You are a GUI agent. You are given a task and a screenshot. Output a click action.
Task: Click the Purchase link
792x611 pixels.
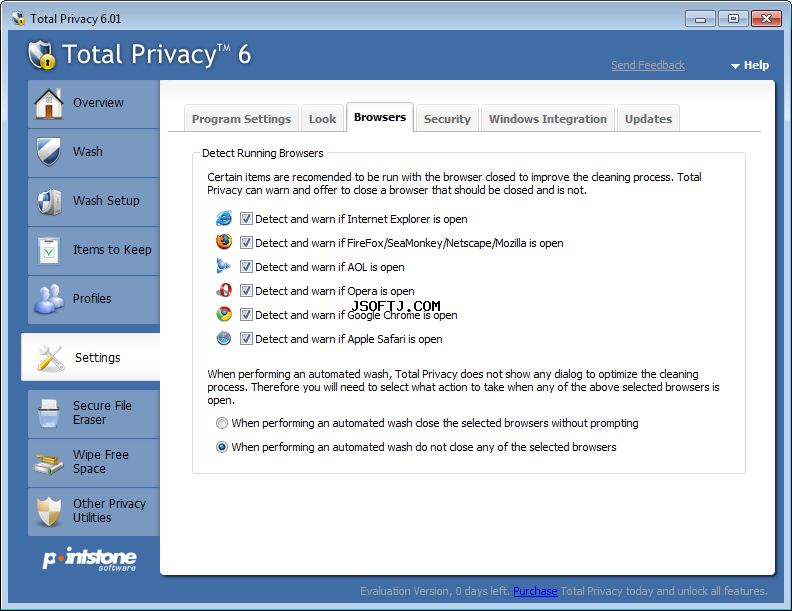pyautogui.click(x=535, y=591)
